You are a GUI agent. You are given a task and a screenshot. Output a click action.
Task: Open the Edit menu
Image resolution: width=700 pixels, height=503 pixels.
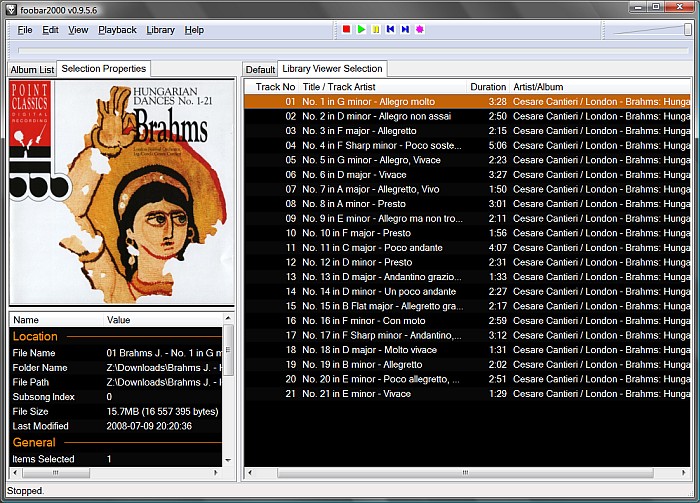tap(50, 30)
